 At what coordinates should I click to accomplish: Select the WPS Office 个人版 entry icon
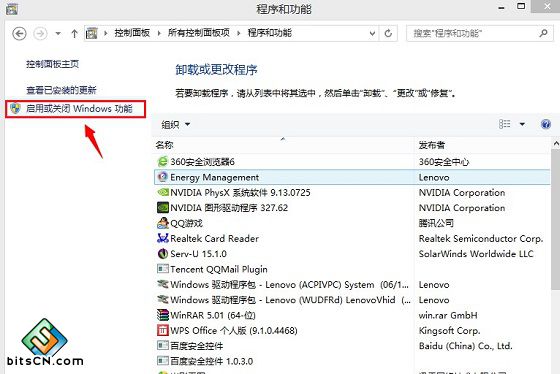162,330
